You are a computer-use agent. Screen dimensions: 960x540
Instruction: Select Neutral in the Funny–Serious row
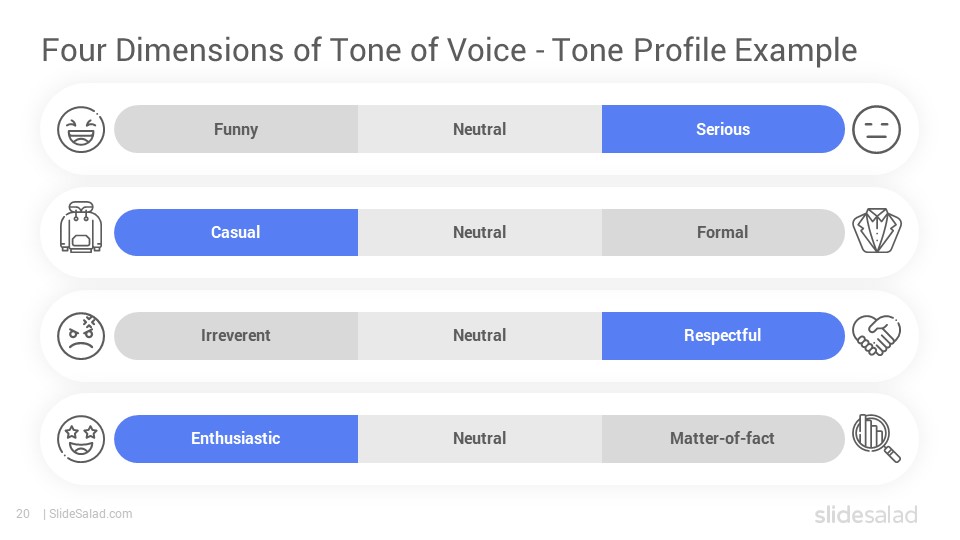480,129
